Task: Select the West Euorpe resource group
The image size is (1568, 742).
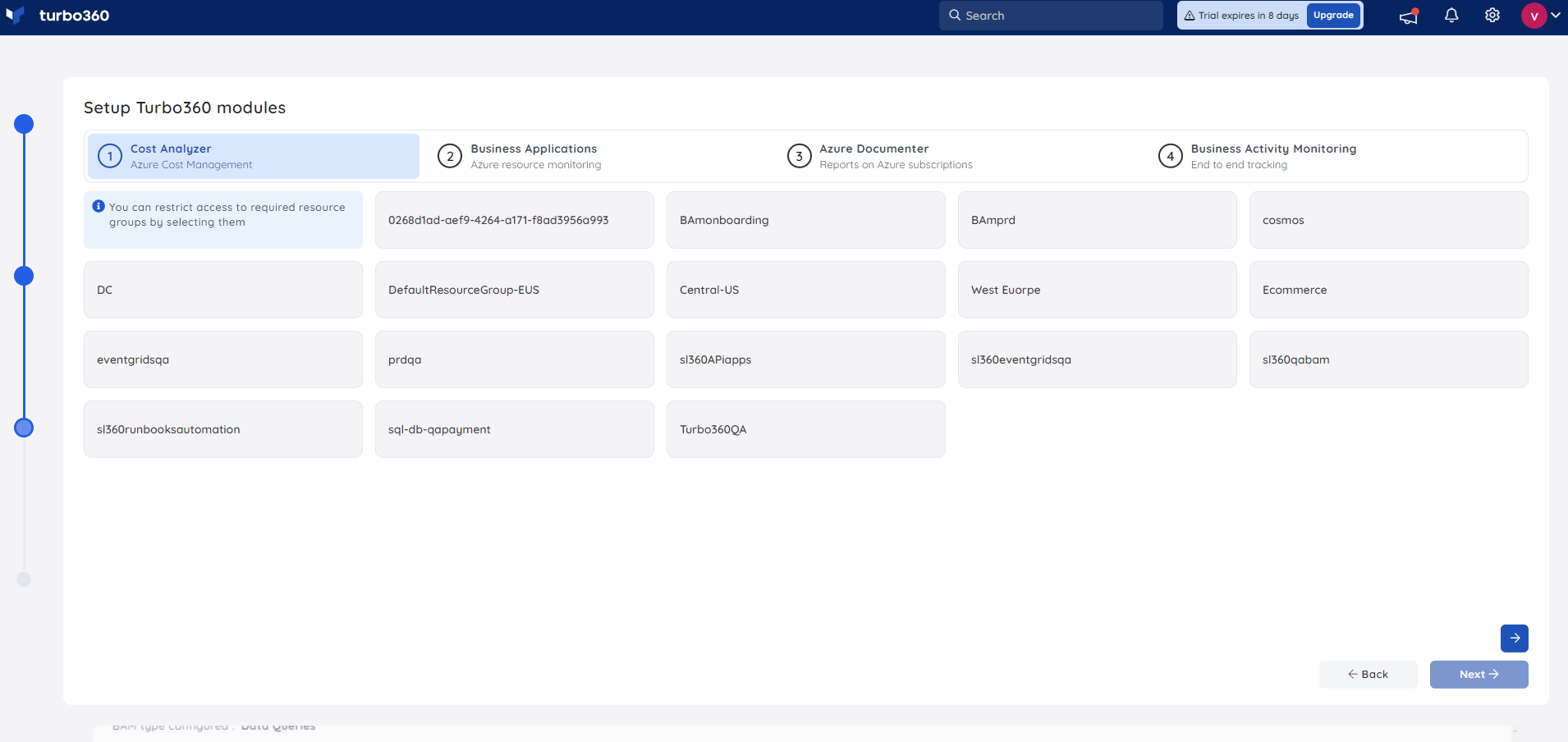Action: [x=1098, y=290]
